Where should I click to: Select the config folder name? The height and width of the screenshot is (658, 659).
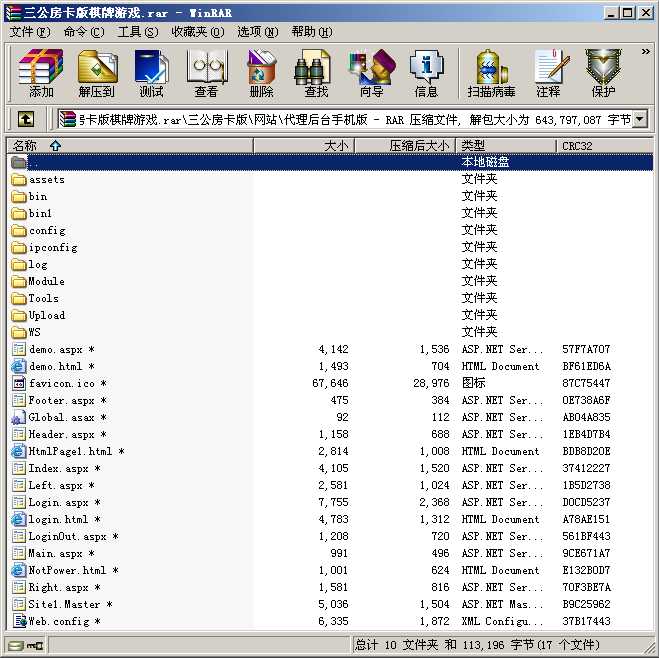pyautogui.click(x=47, y=231)
